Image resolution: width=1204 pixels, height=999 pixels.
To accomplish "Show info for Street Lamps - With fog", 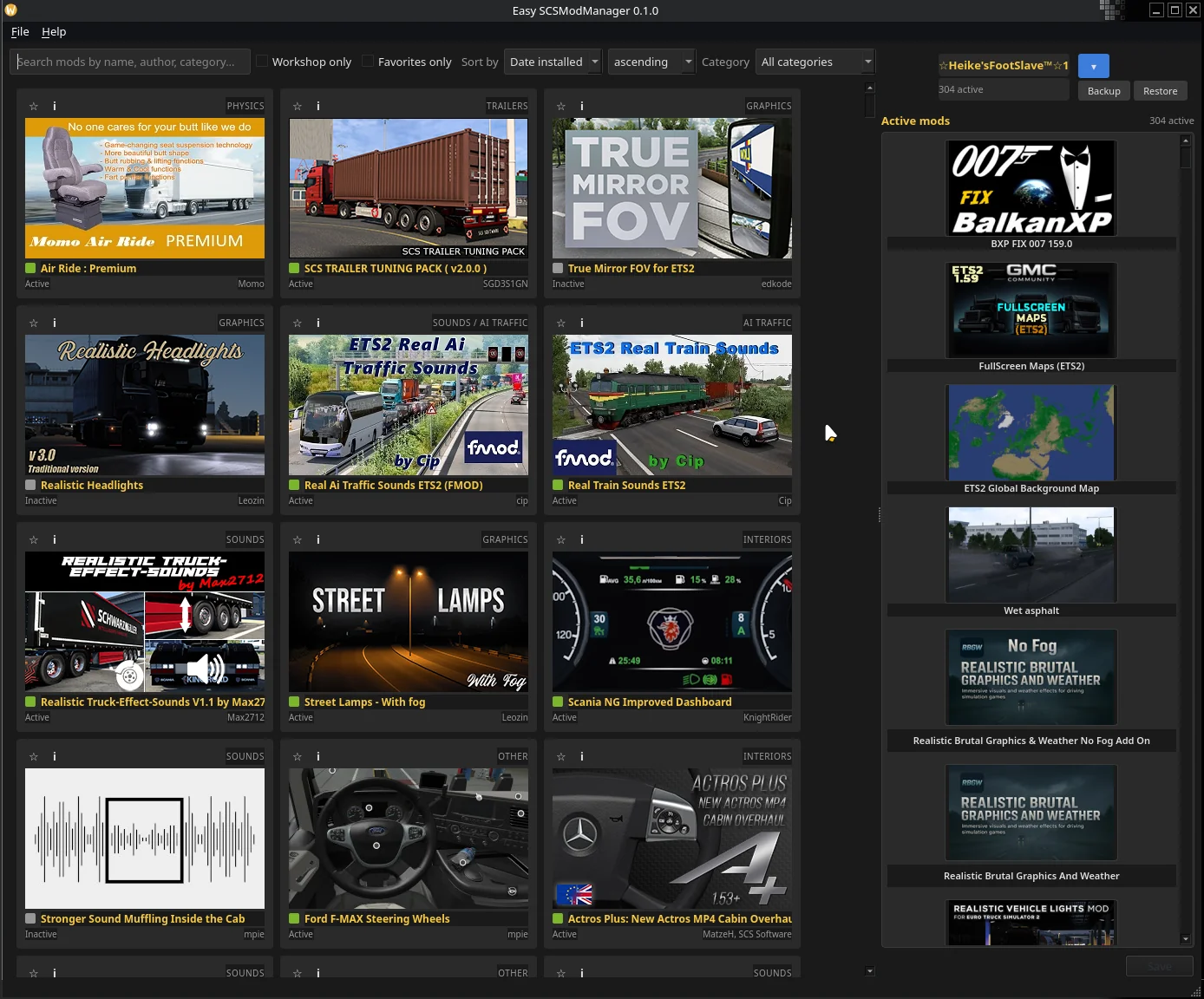I will (x=318, y=539).
